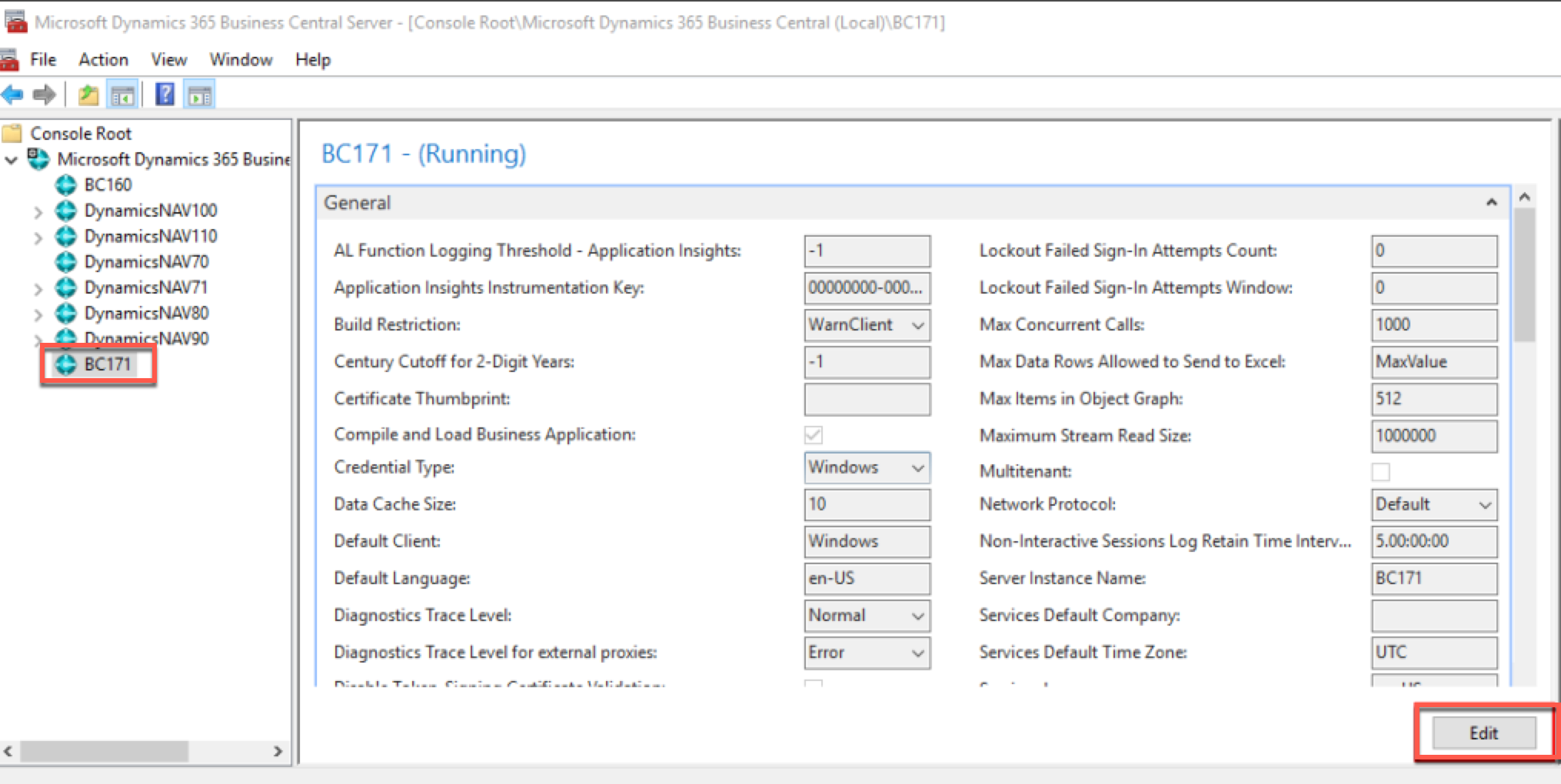The width and height of the screenshot is (1561, 784).
Task: Click the DynamicsNAV80 instance icon
Action: click(x=66, y=313)
